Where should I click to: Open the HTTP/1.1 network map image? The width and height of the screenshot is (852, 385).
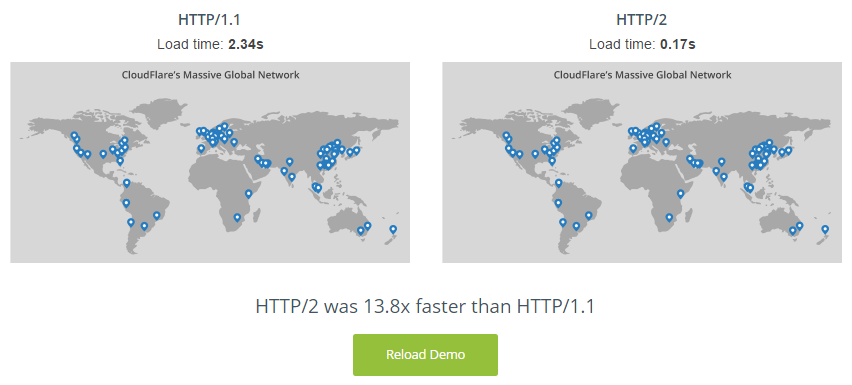pyautogui.click(x=210, y=162)
